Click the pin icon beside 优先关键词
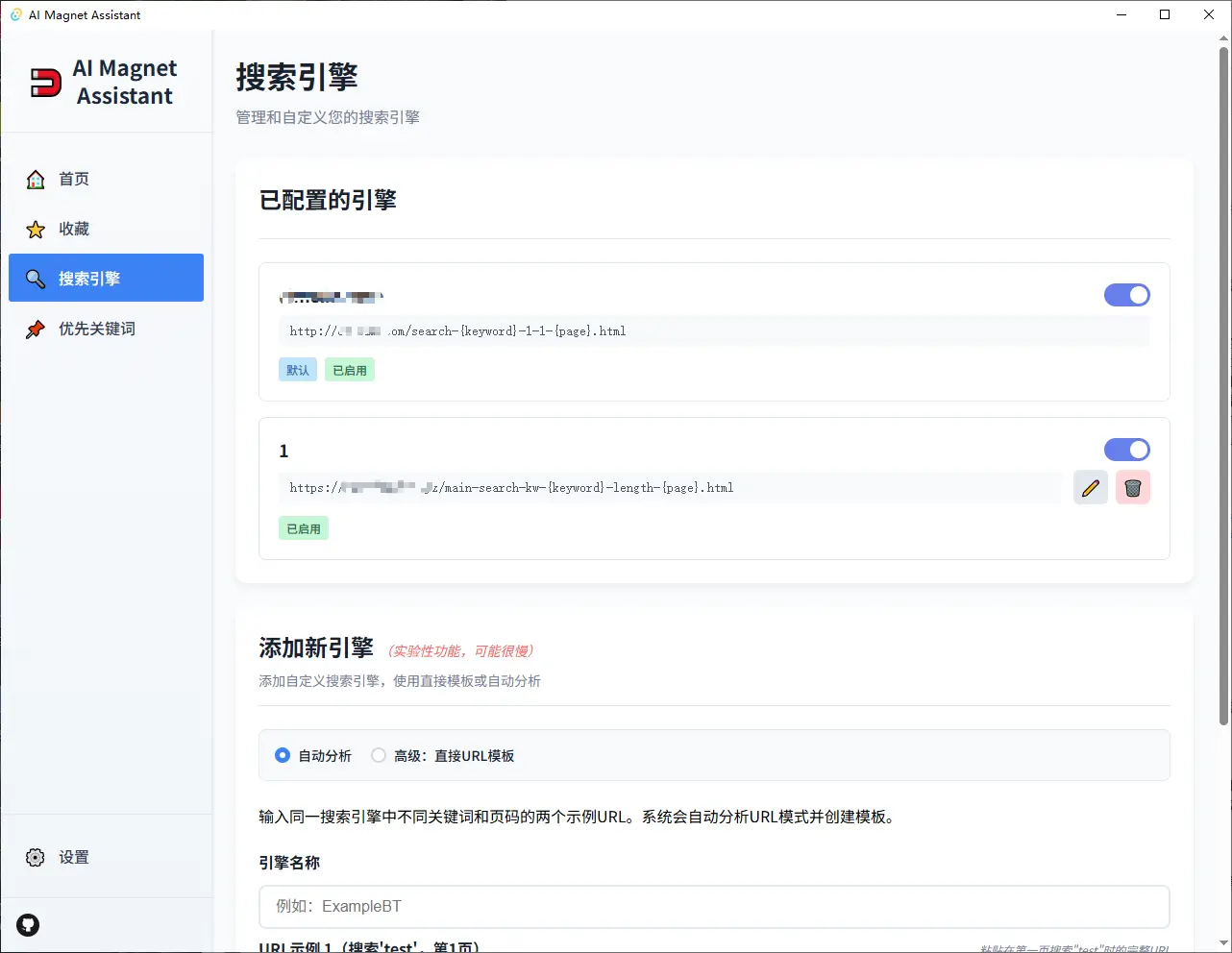Viewport: 1232px width, 953px height. point(35,328)
